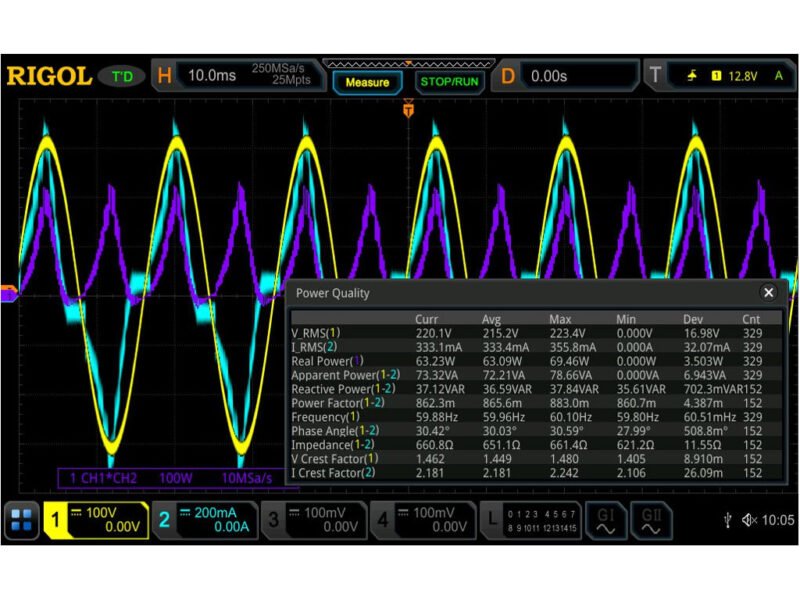Click the trigger sweep mode A indicator

(779, 76)
